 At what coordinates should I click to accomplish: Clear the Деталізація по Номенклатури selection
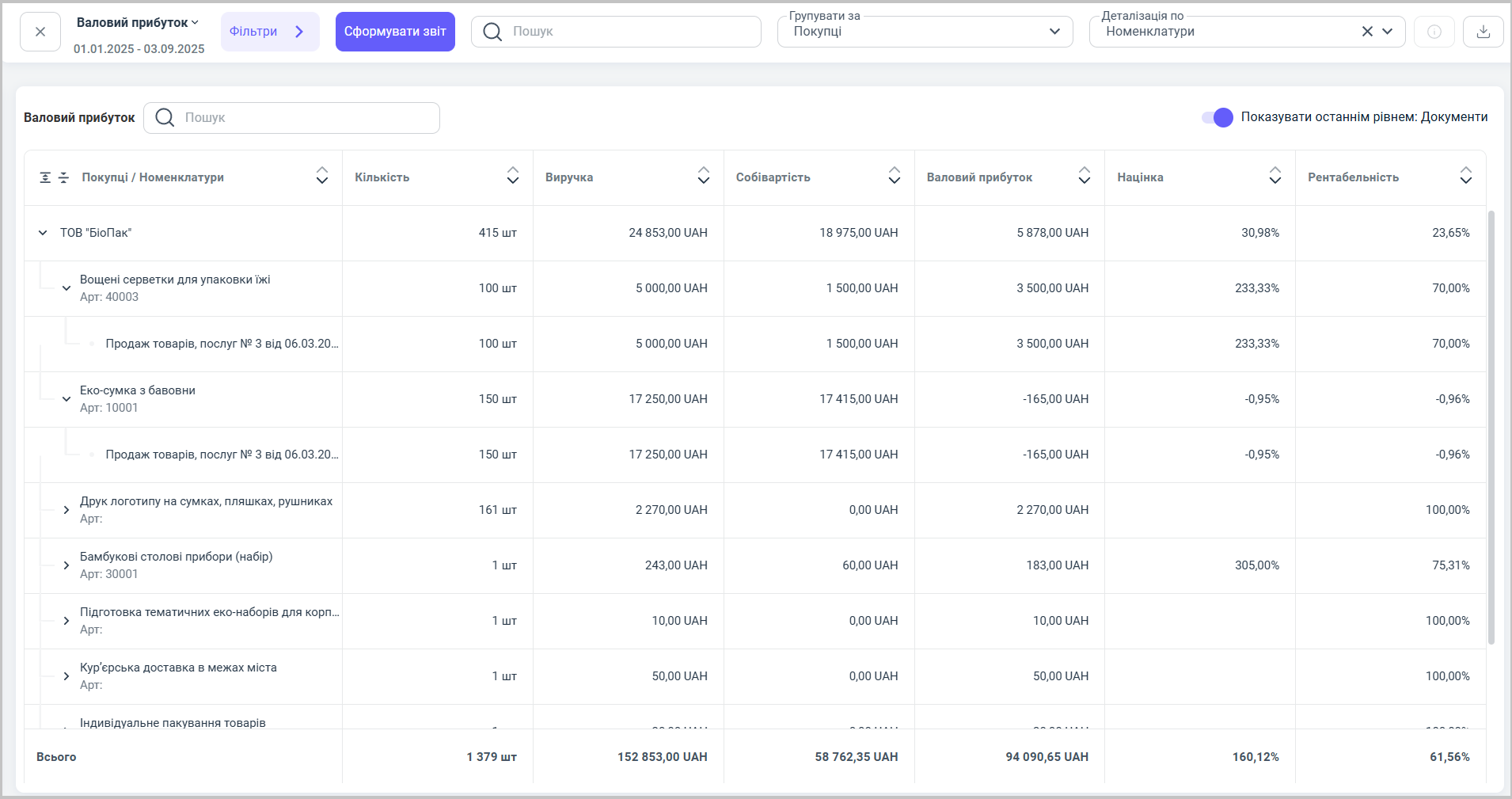1367,32
